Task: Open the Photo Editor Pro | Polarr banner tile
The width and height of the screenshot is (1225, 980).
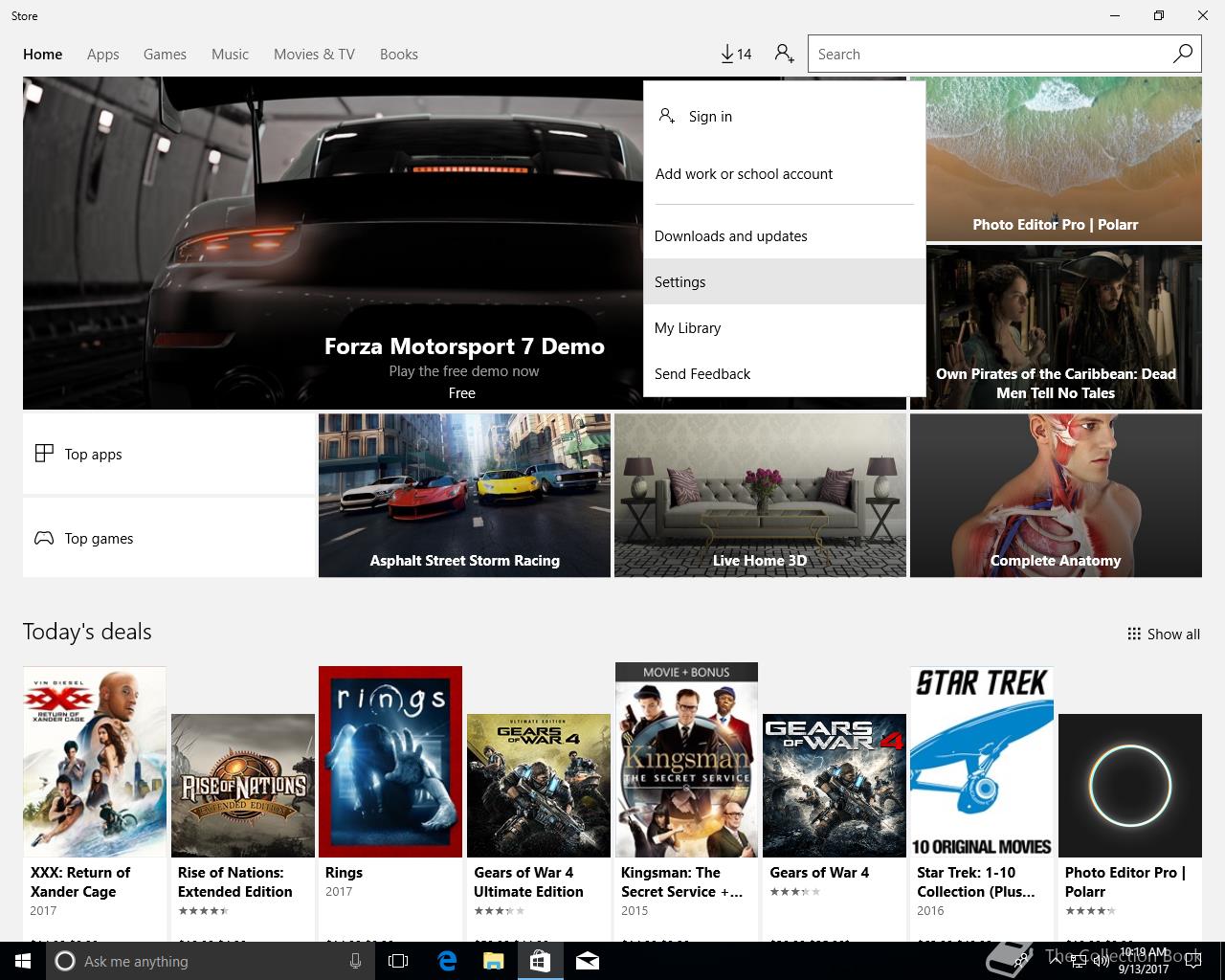Action: [1056, 159]
